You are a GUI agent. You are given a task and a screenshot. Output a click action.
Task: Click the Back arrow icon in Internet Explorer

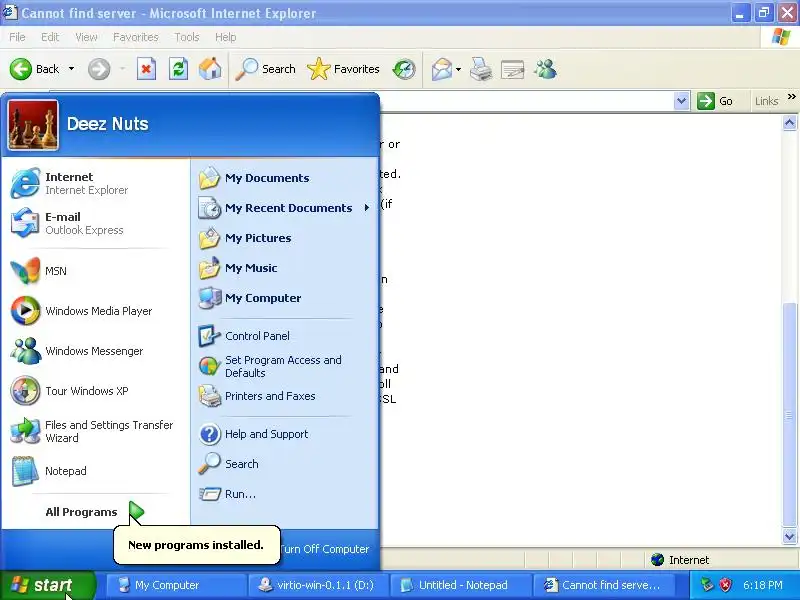pyautogui.click(x=21, y=69)
